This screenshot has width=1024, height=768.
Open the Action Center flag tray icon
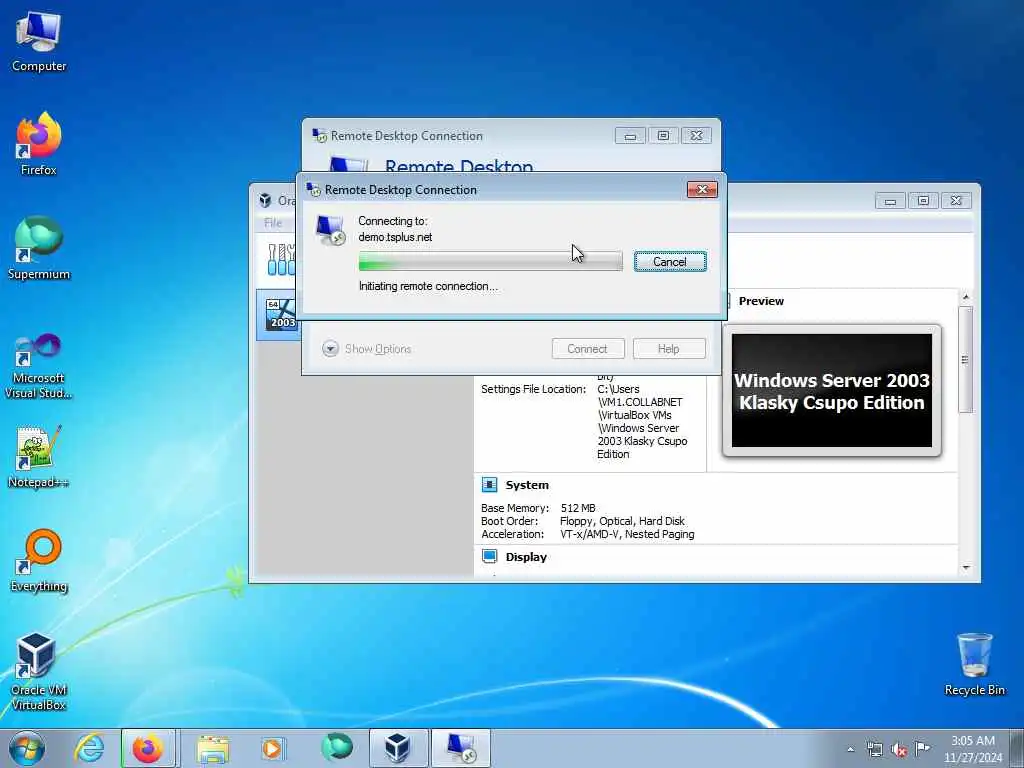[922, 748]
